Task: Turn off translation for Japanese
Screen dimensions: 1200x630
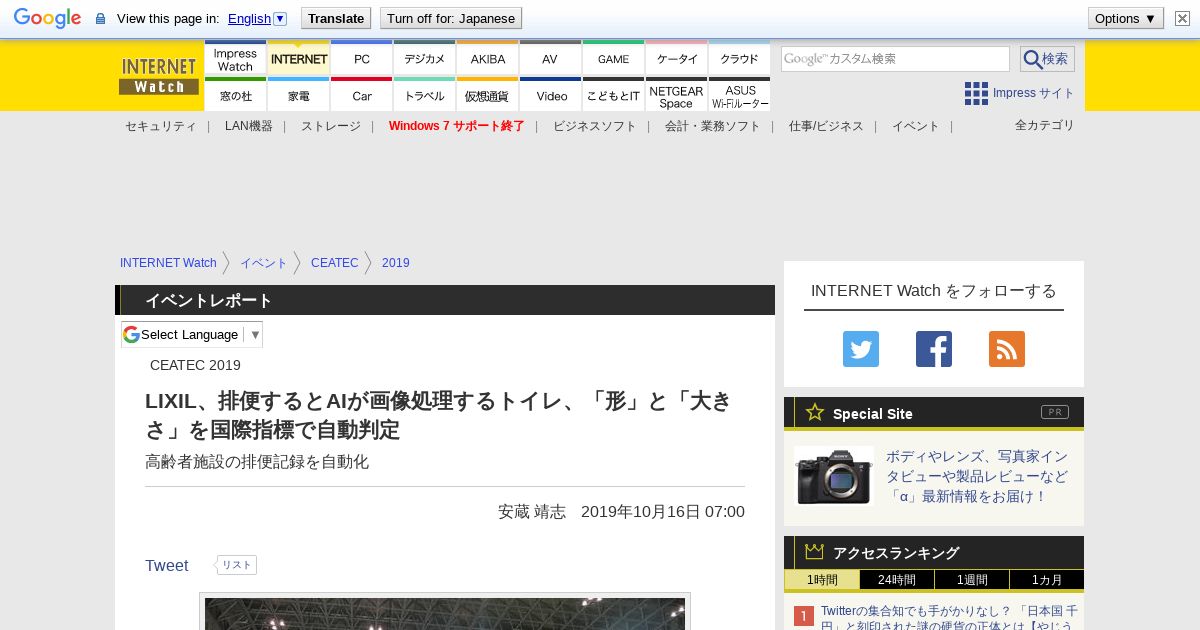Action: (450, 18)
